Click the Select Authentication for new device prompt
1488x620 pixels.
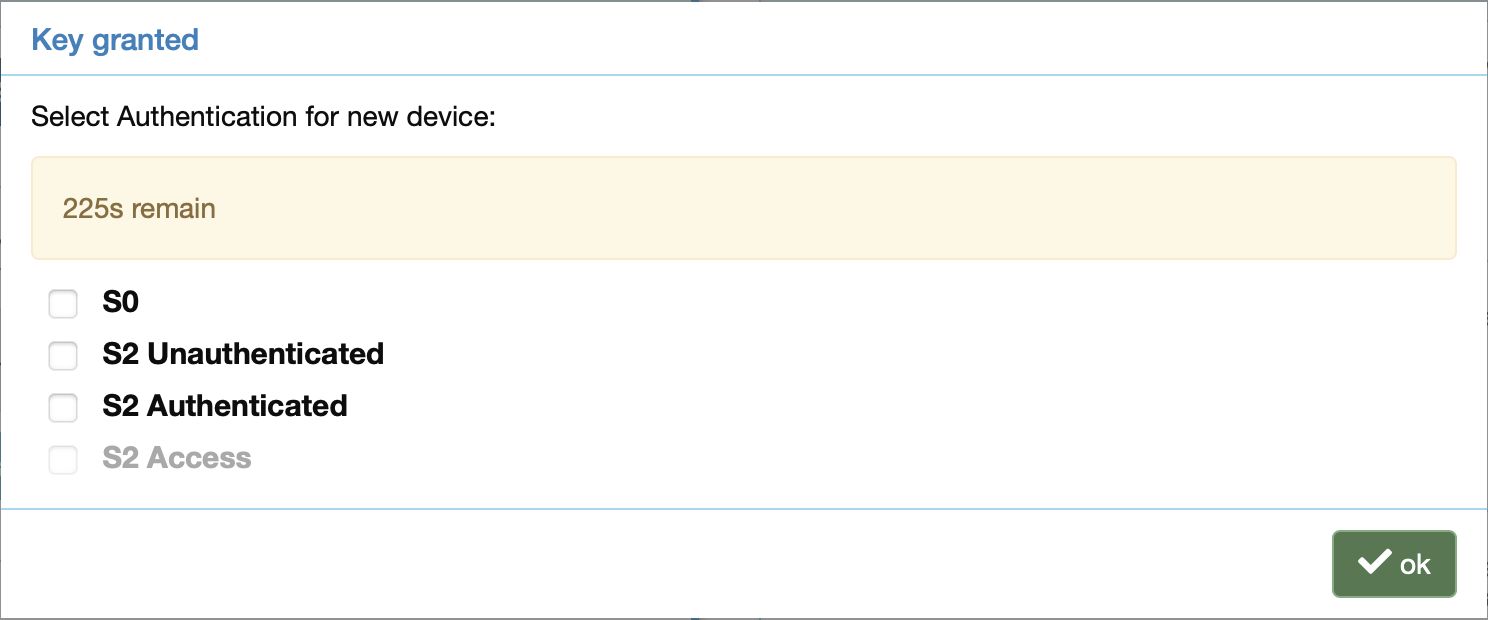(x=264, y=117)
